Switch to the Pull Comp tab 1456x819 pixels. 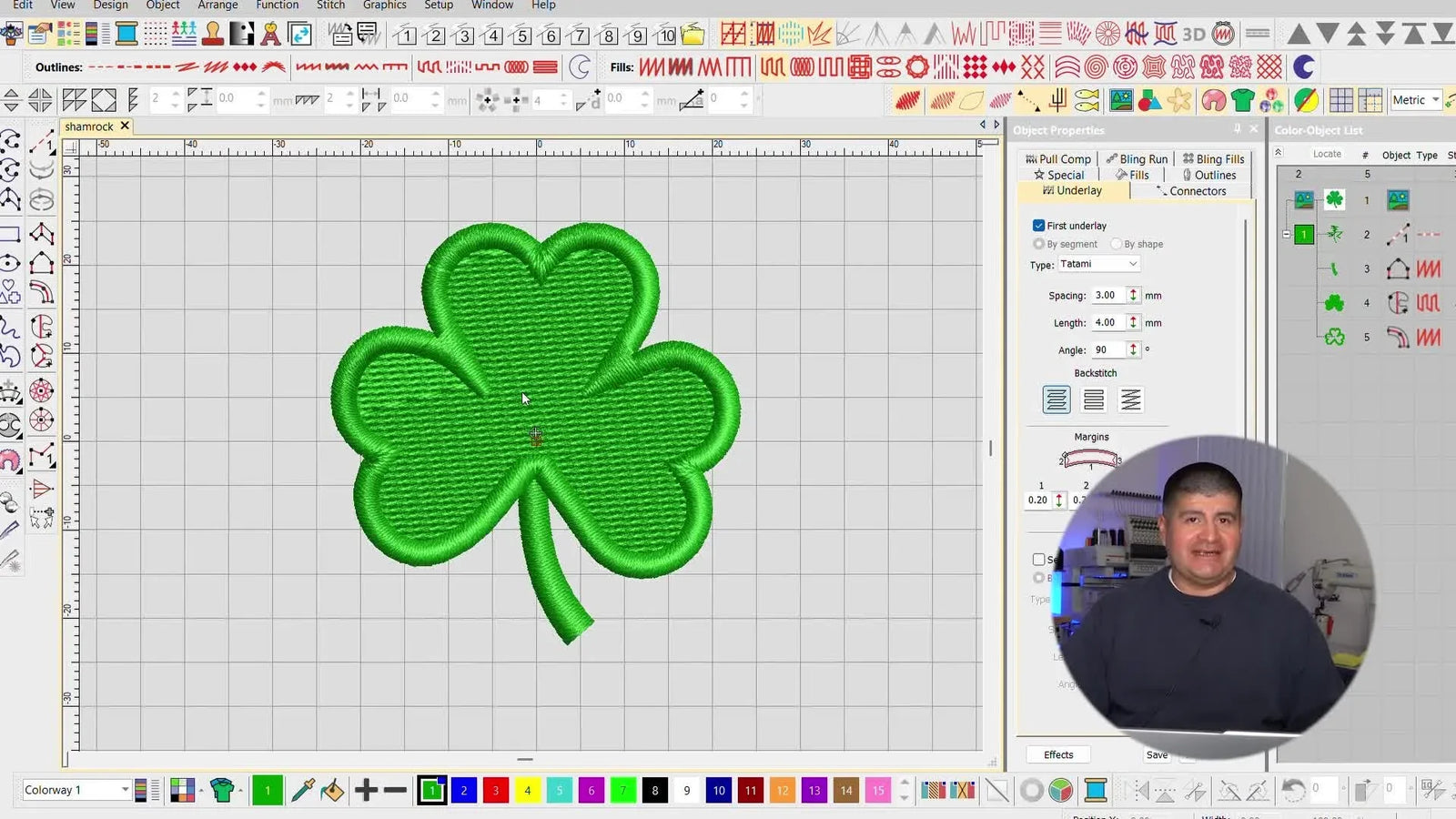[1057, 158]
